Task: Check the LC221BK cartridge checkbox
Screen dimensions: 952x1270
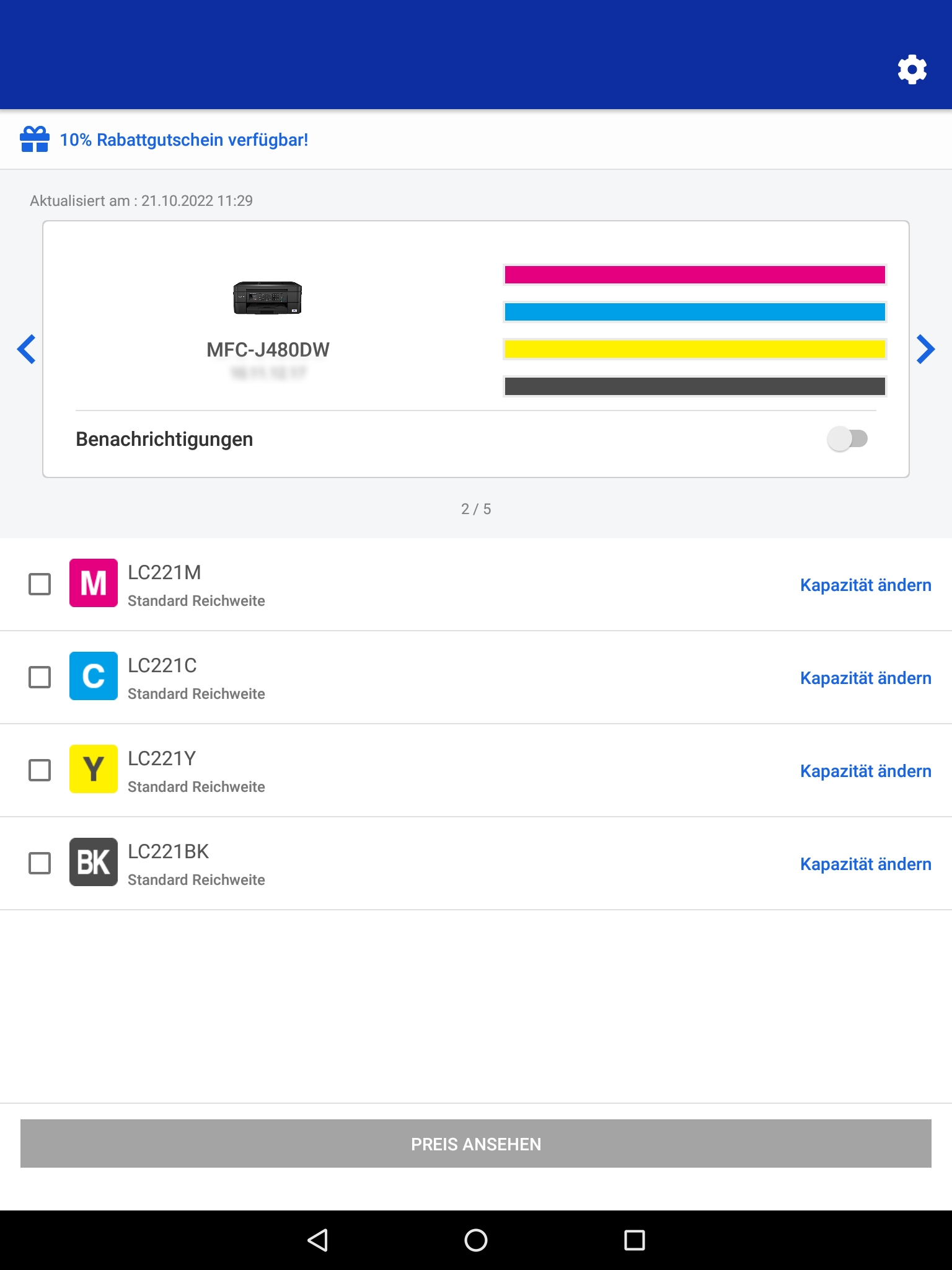Action: pos(40,863)
